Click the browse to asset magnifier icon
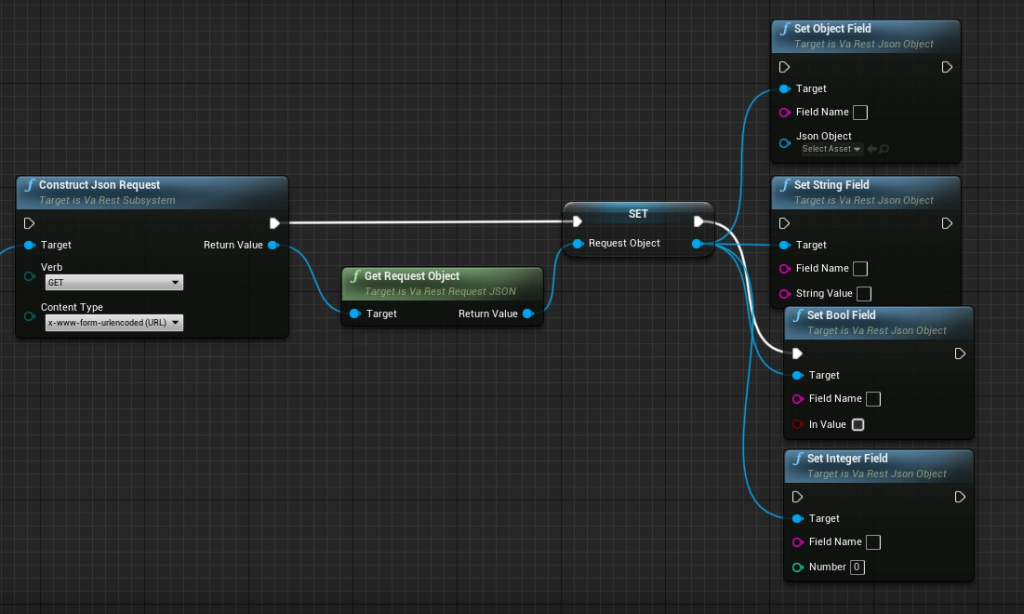1024x614 pixels. [884, 149]
